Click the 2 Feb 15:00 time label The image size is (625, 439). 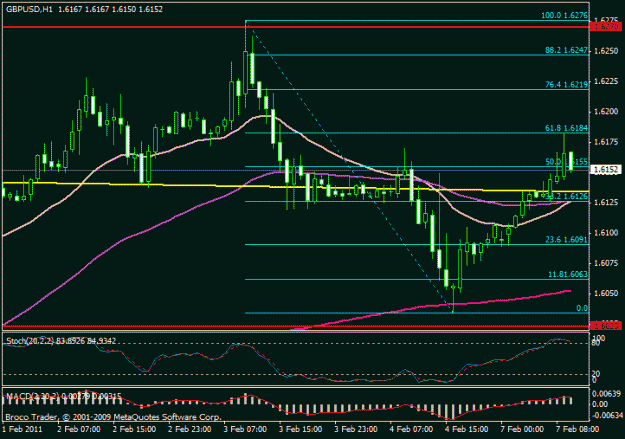click(x=134, y=429)
